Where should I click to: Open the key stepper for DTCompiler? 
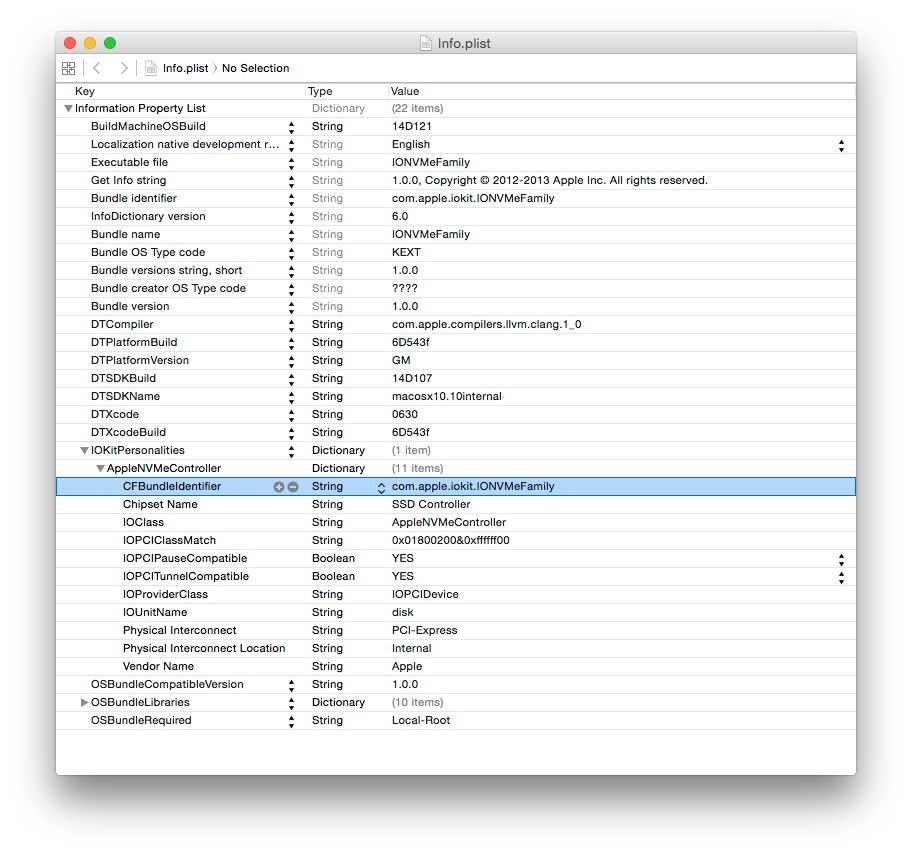pyautogui.click(x=291, y=326)
